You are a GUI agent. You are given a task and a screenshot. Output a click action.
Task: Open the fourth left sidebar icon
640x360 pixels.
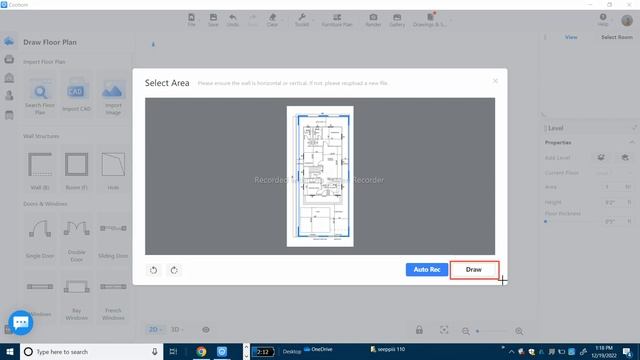tap(9, 96)
